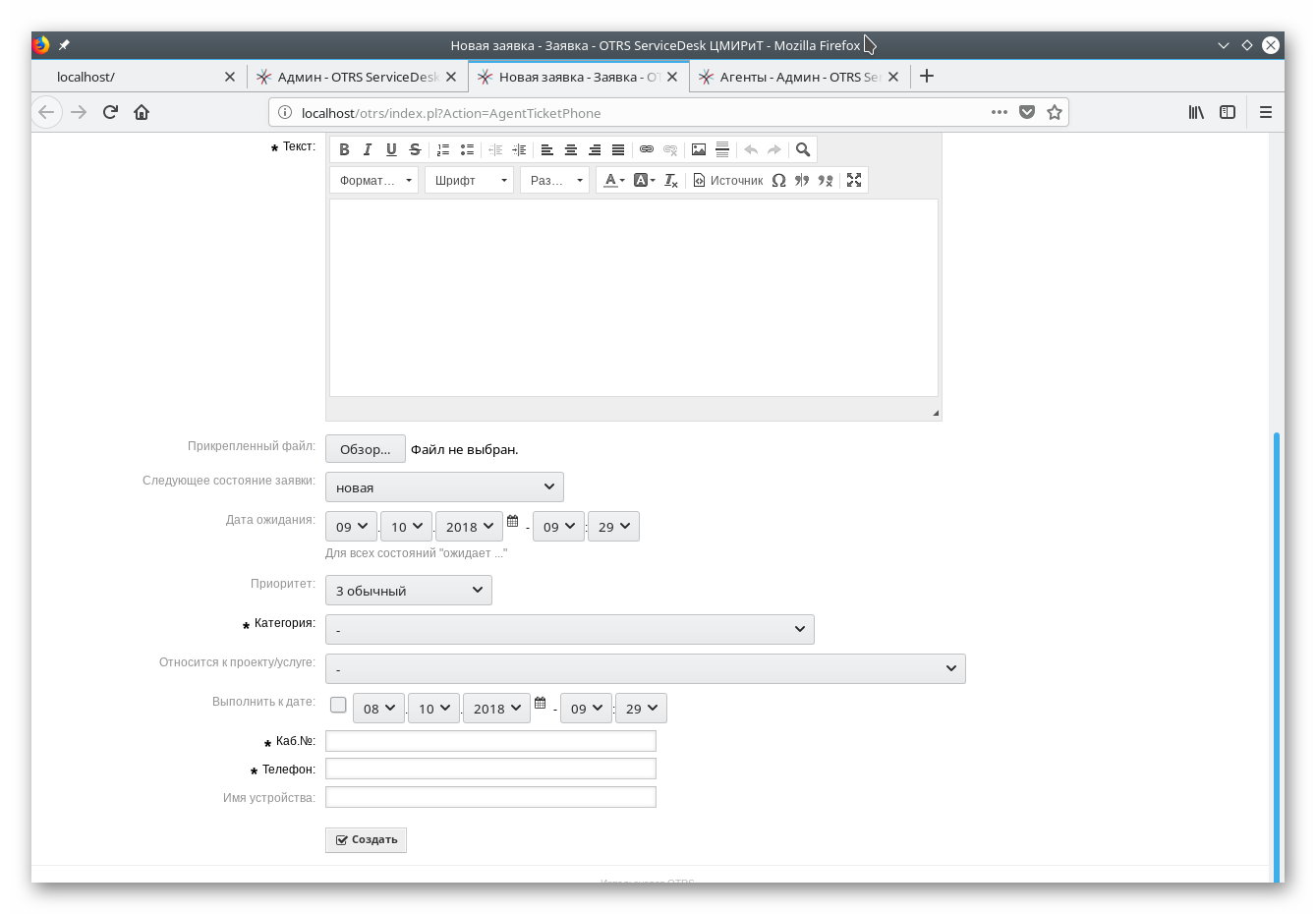Open a new browser tab

coord(927,77)
